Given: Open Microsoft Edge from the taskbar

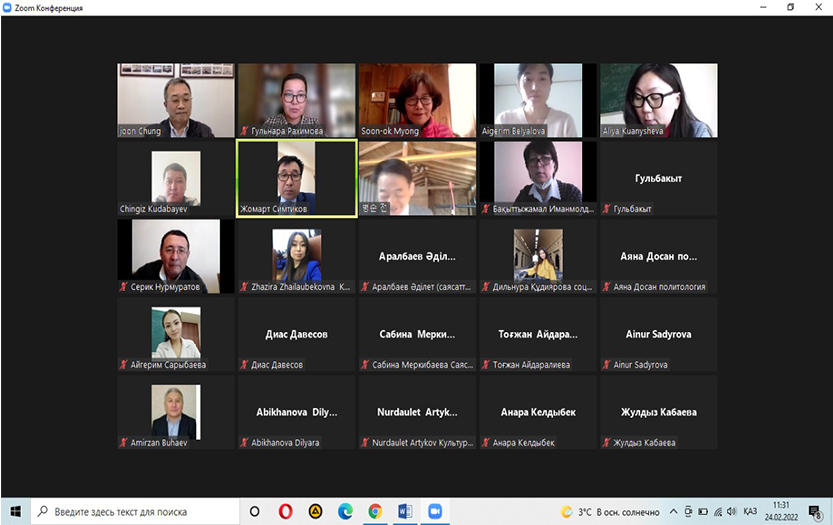Looking at the screenshot, I should pyautogui.click(x=345, y=511).
